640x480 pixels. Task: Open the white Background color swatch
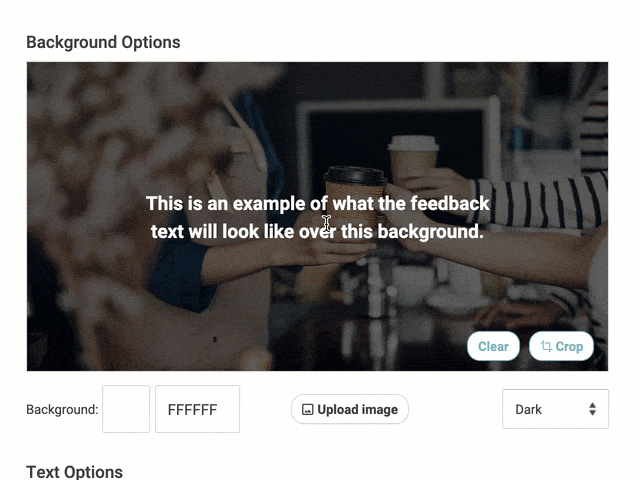click(x=126, y=409)
